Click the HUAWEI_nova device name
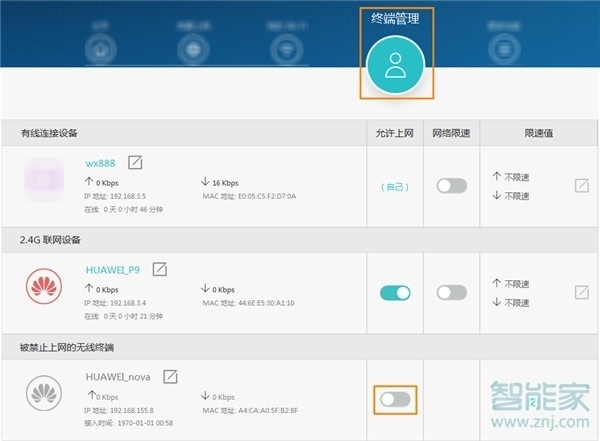 click(118, 377)
